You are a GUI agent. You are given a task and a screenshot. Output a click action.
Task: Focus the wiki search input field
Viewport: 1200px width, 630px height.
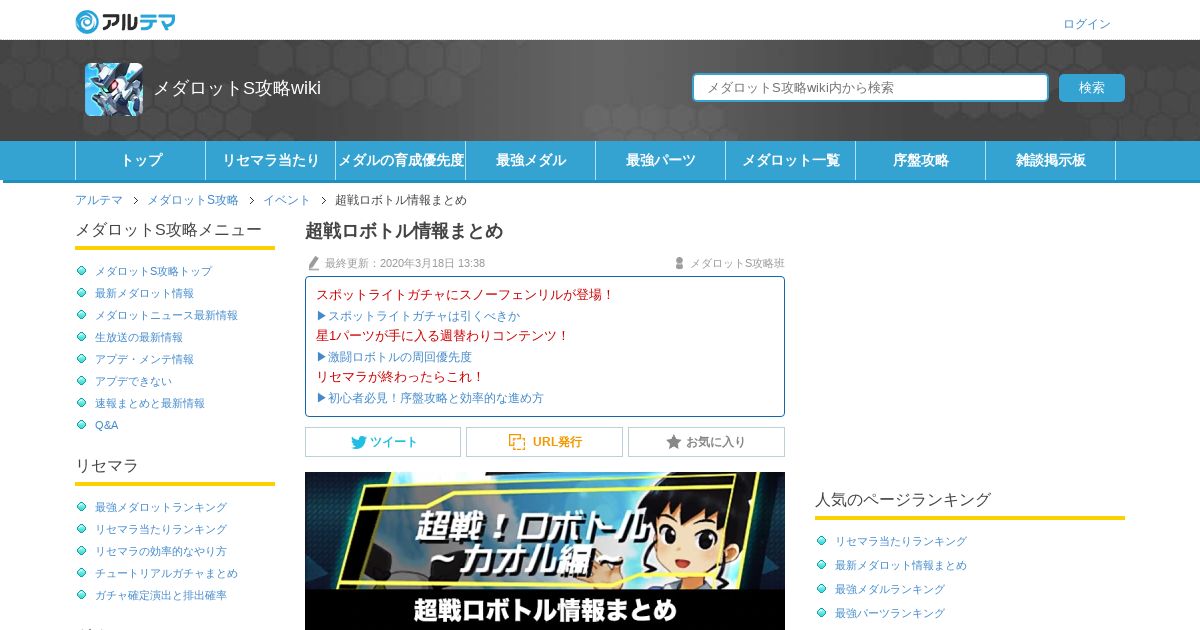870,88
